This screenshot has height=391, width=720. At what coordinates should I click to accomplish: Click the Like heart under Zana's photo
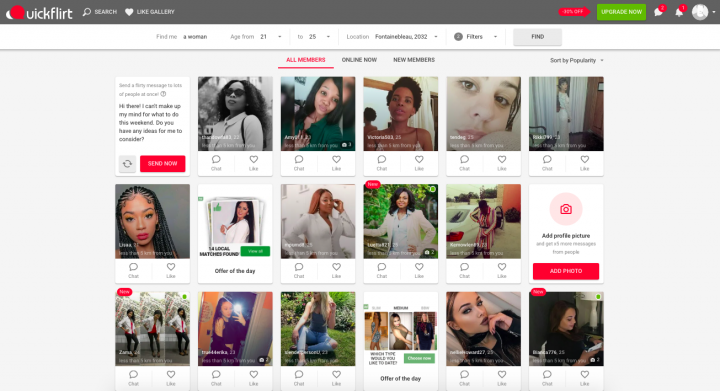click(171, 374)
